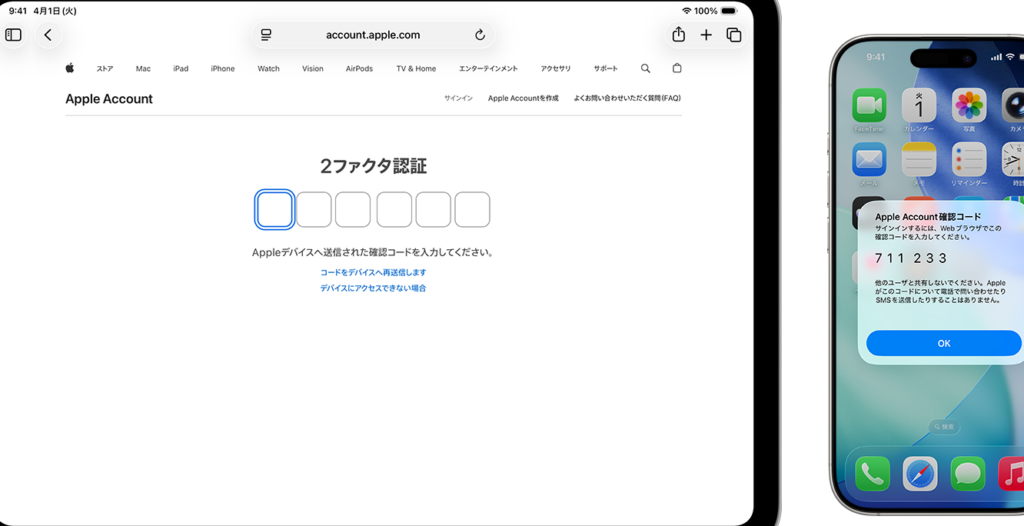Open the search magnifier on Apple site
This screenshot has height=526, width=1024.
(x=645, y=68)
